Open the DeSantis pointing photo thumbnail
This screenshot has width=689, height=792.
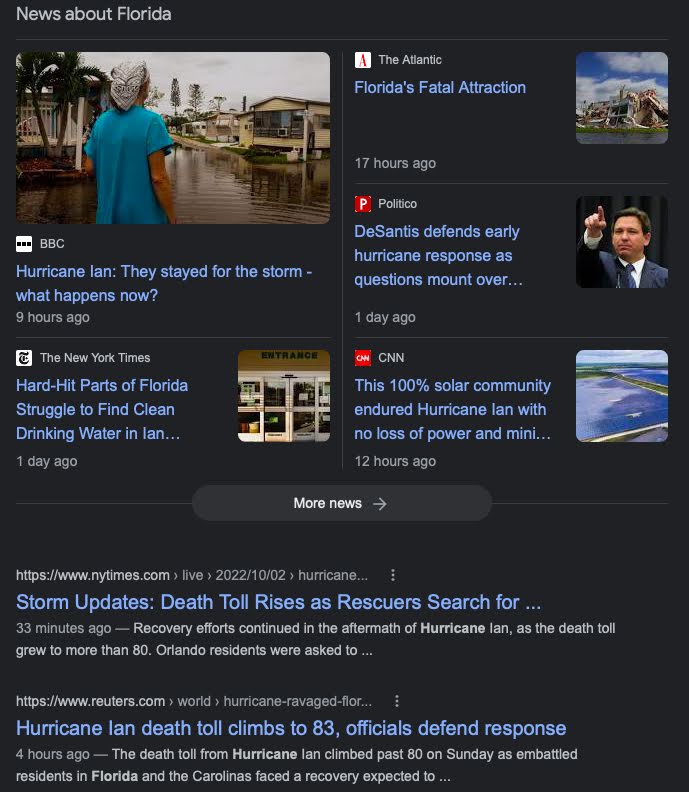(x=622, y=242)
